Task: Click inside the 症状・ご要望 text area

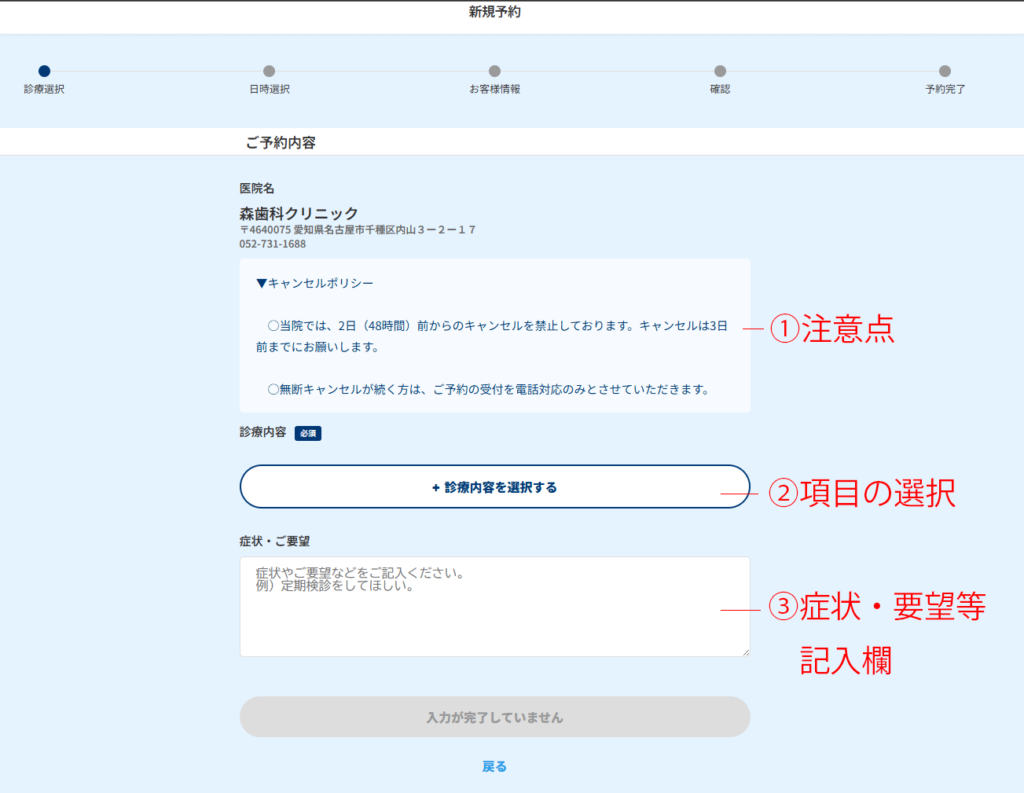Action: coord(494,605)
